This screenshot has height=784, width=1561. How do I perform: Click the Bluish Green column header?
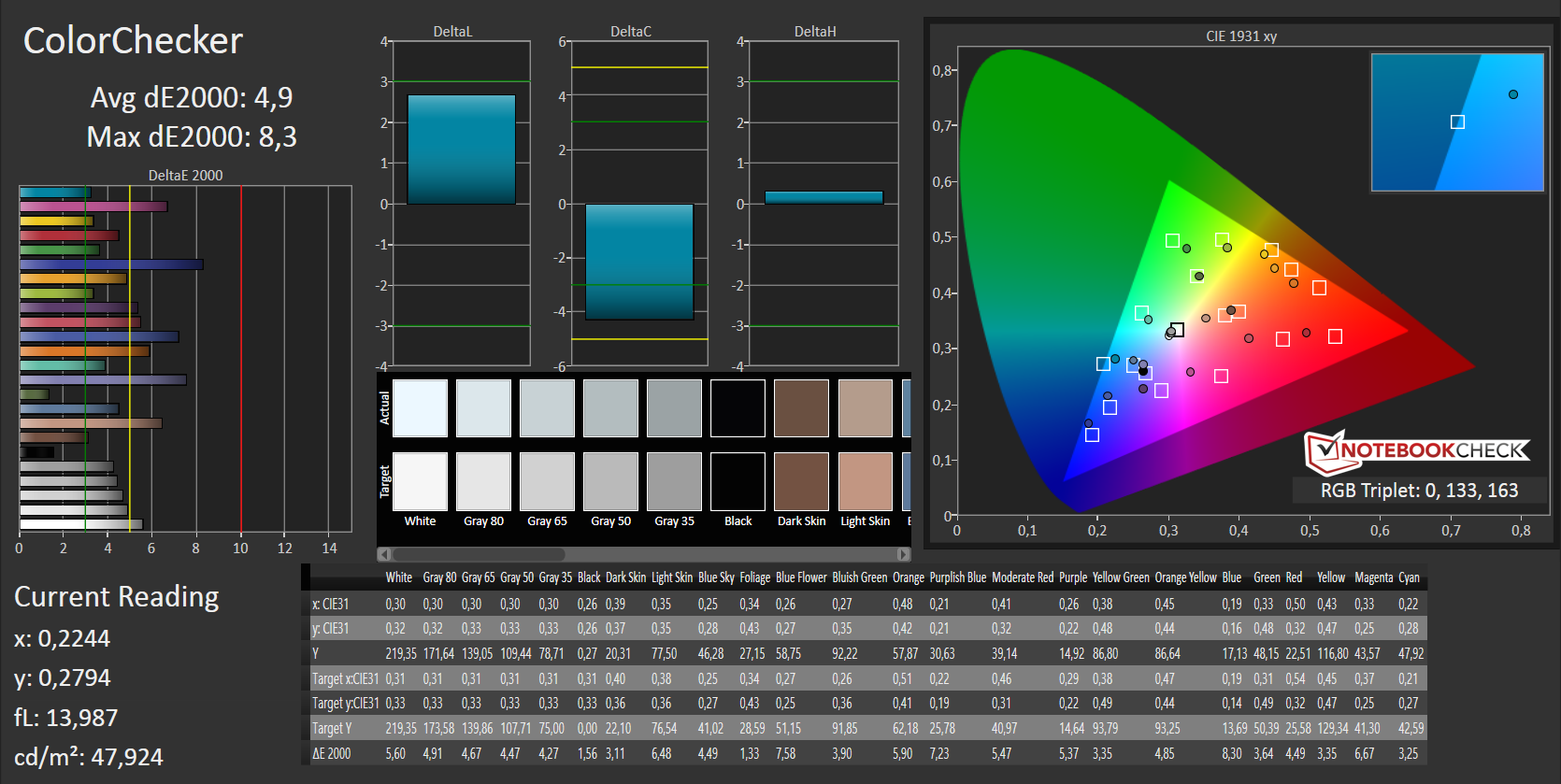[859, 577]
